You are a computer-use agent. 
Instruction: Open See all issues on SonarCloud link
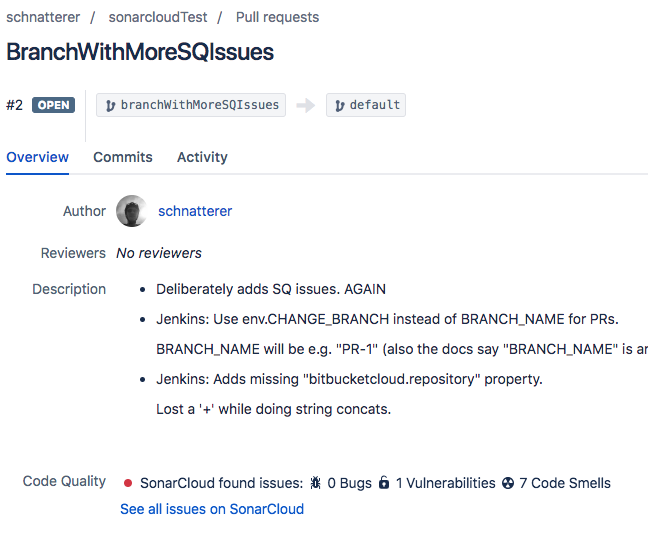(x=212, y=509)
